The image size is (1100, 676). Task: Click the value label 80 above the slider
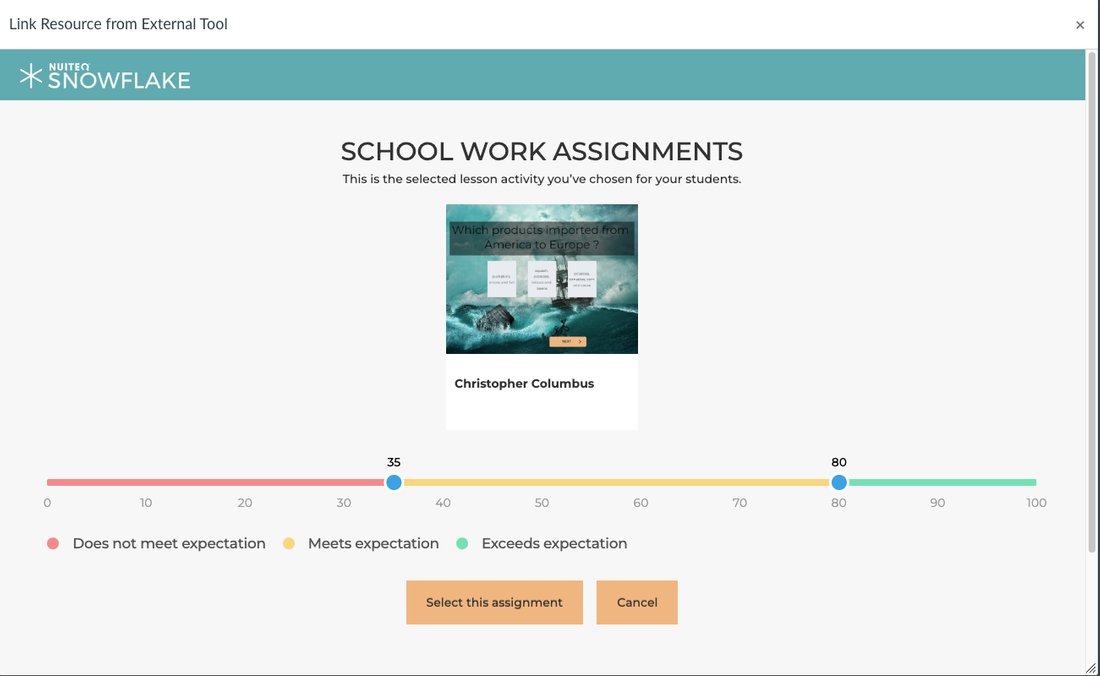[x=838, y=461]
